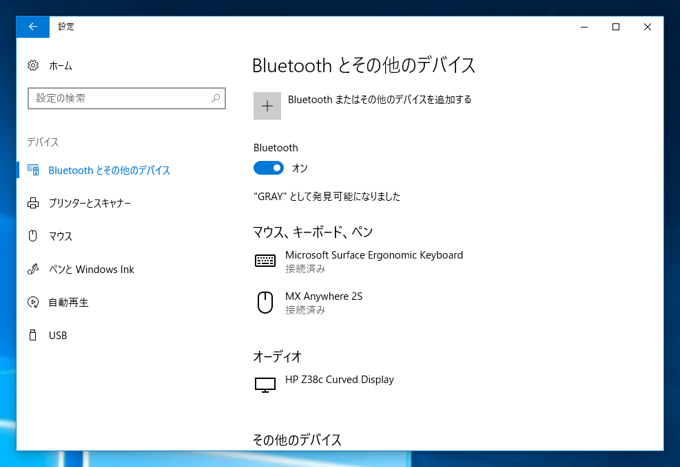Click the デバイス category label in the sidebar
This screenshot has width=680, height=467.
pos(43,142)
